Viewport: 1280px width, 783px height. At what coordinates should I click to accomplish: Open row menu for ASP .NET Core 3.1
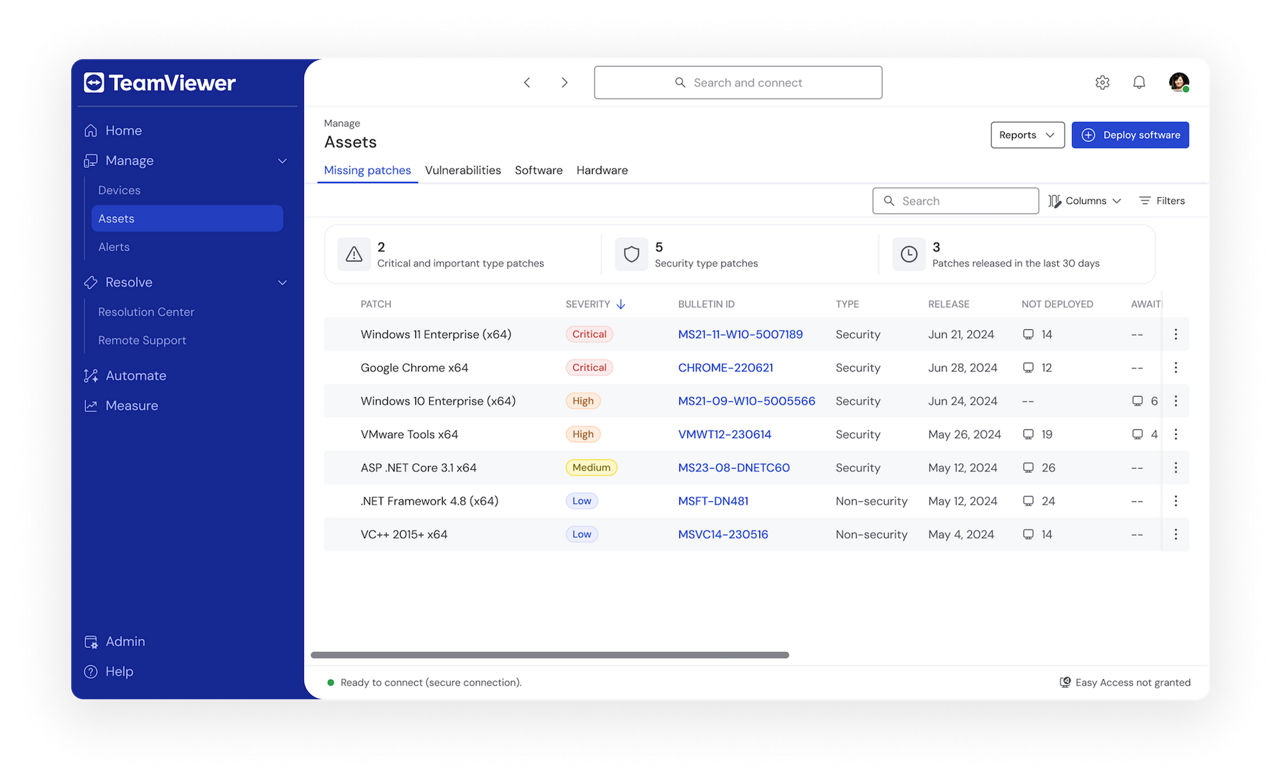click(x=1176, y=468)
